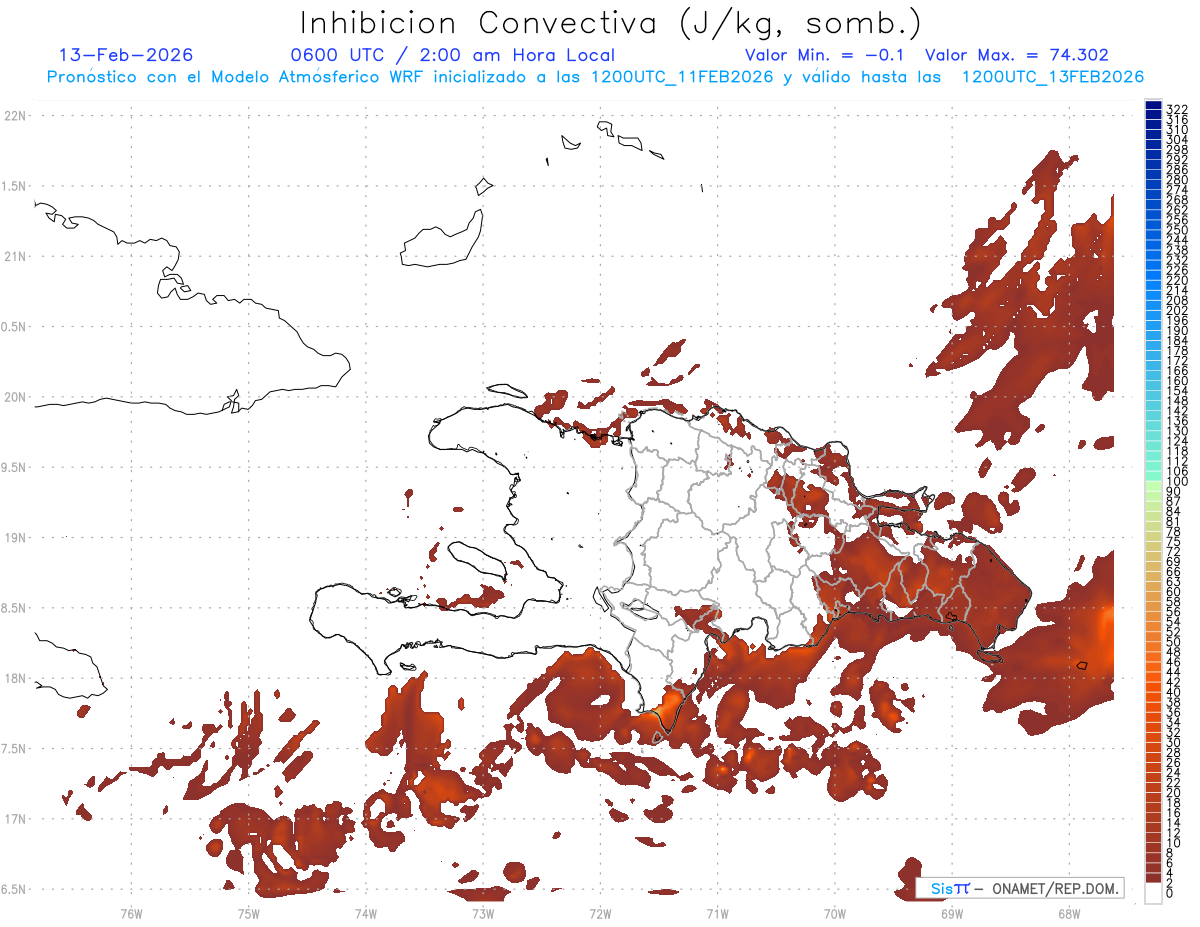1200x927 pixels.
Task: Click the '22N' latitude label
Action: (x=14, y=116)
